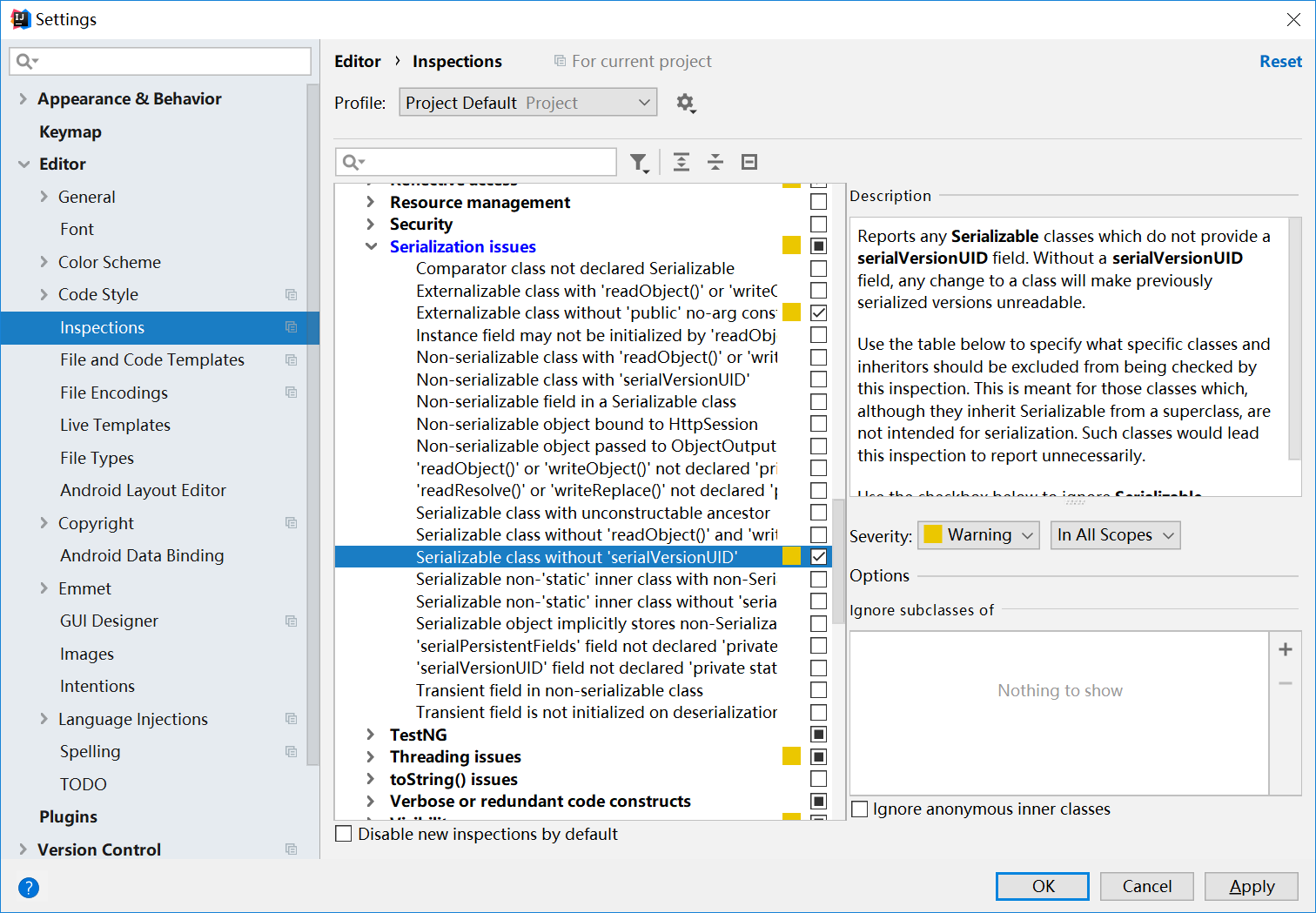
Task: Click the project-level icon beside Version Control
Action: 292,849
